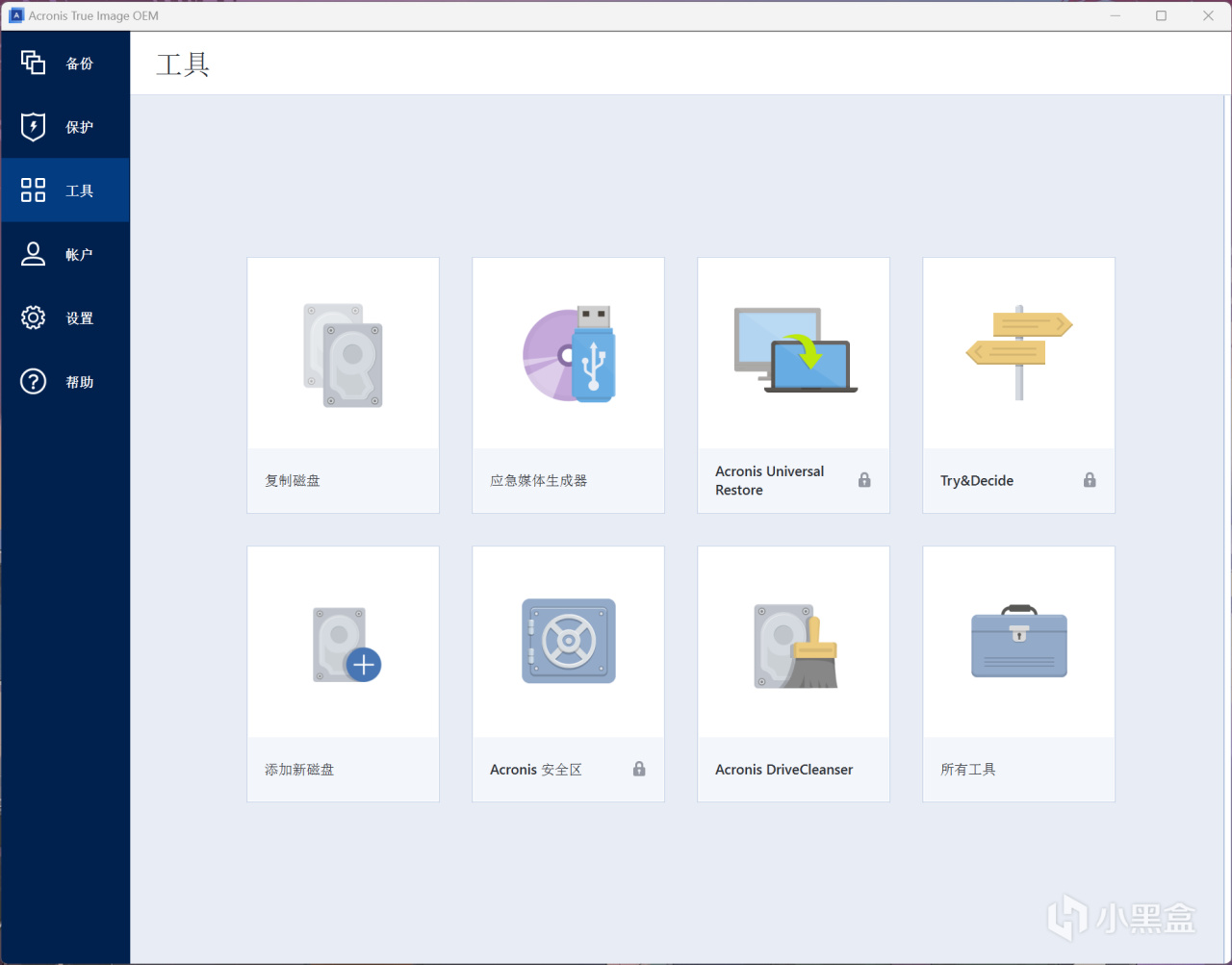Click the Acronis Universal Restore computers icon

click(795, 350)
